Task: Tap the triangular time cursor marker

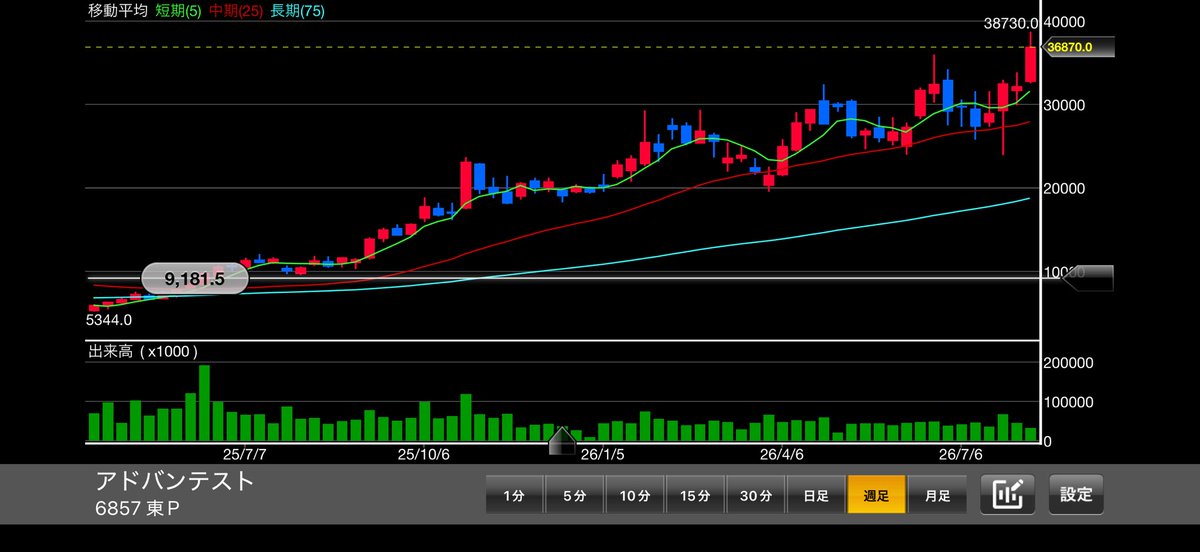Action: point(562,440)
